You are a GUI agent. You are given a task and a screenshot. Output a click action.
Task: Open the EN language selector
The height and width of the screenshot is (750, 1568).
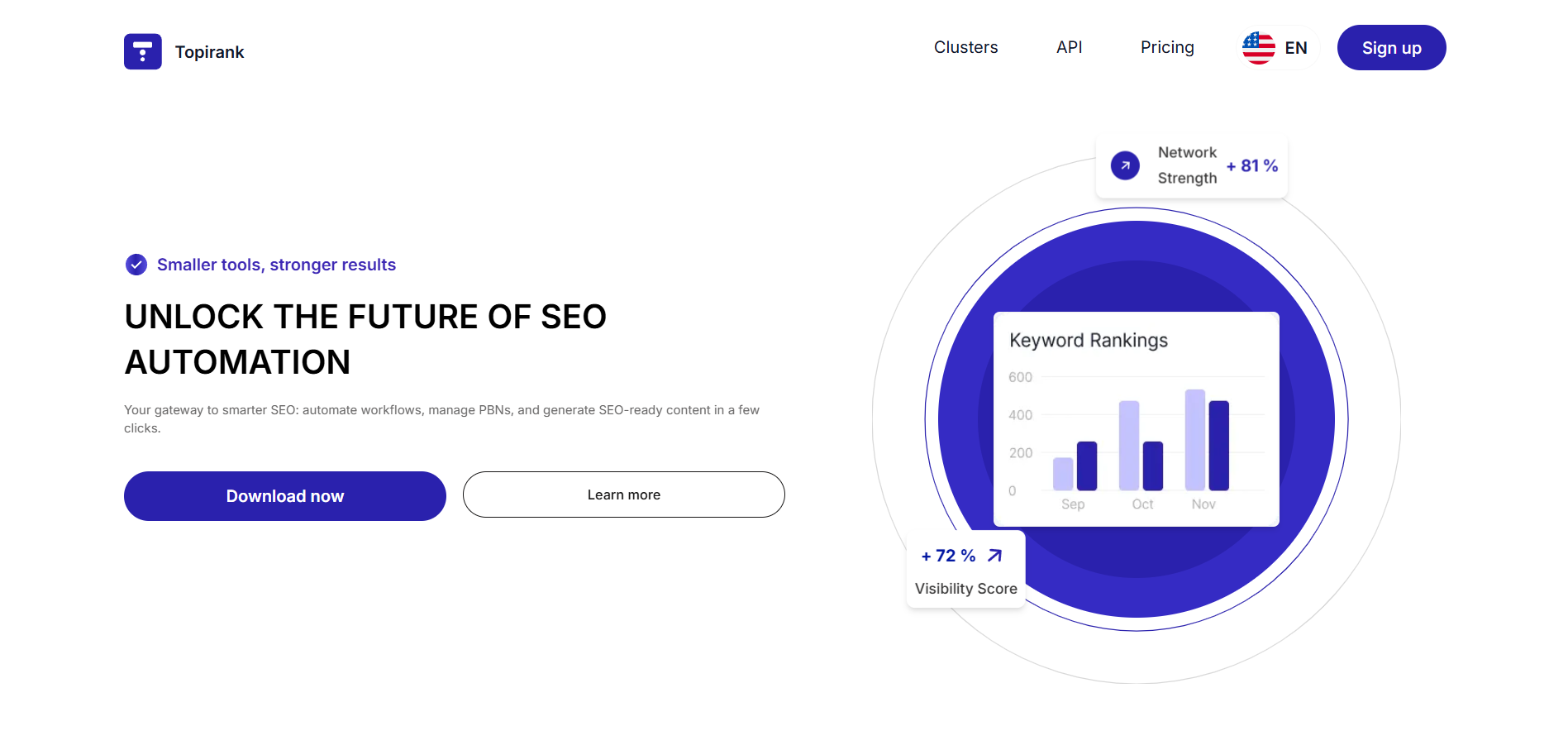point(1276,48)
